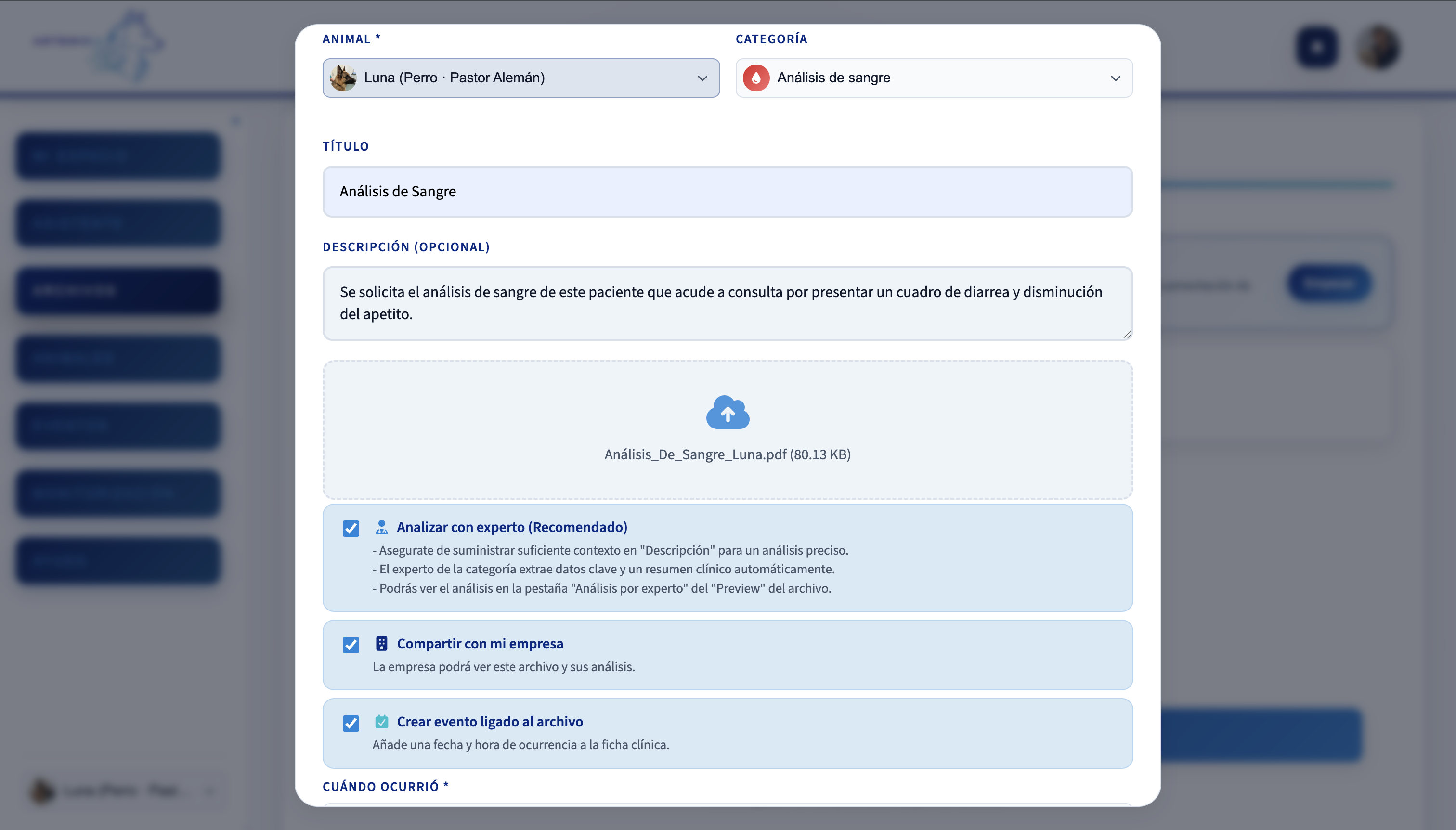Uncheck Compartir con mi empresa checkbox
This screenshot has width=1456, height=830.
(351, 645)
